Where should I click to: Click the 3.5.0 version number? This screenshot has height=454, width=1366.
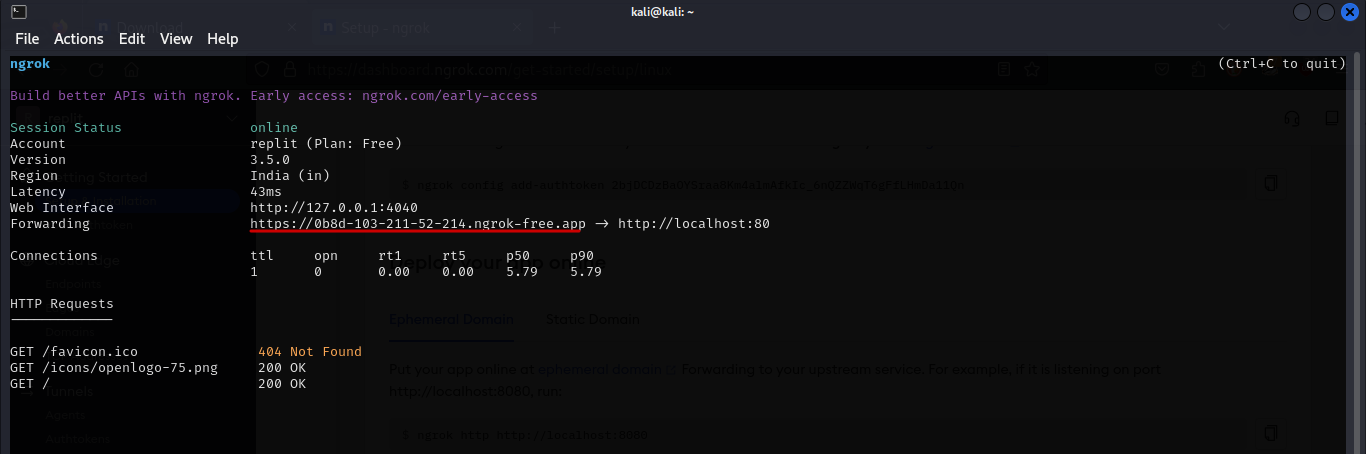pos(270,160)
